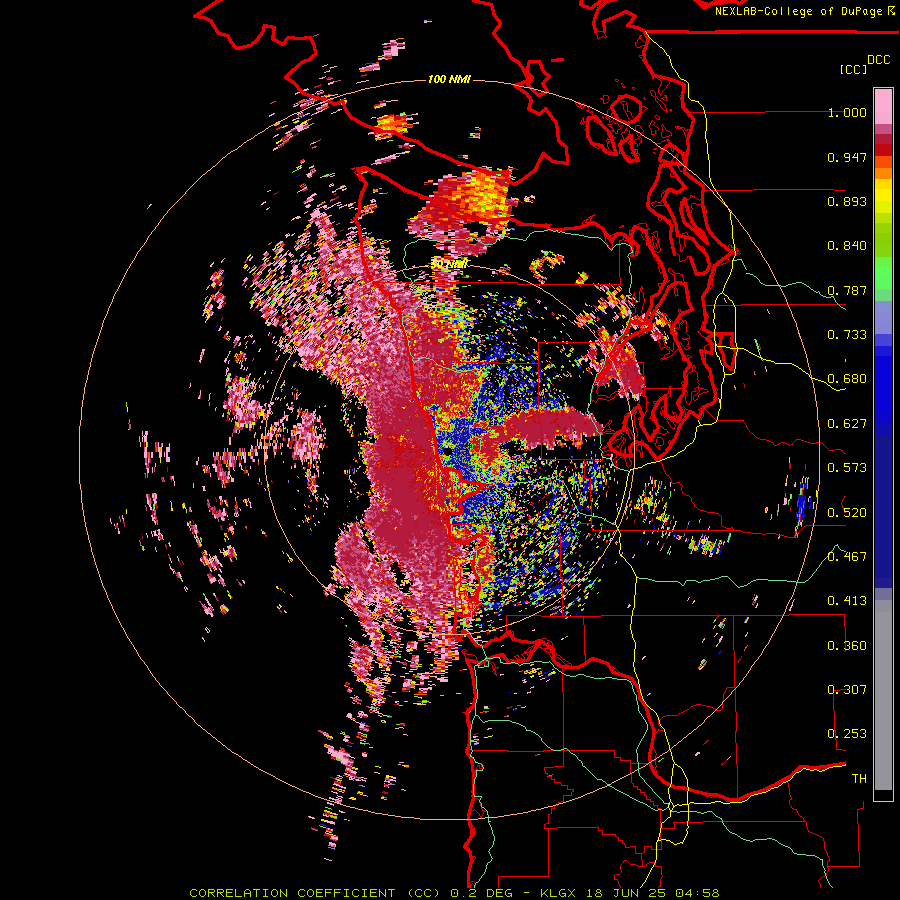Viewport: 900px width, 900px height.
Task: Select the 1.000 legend value
Action: (847, 112)
